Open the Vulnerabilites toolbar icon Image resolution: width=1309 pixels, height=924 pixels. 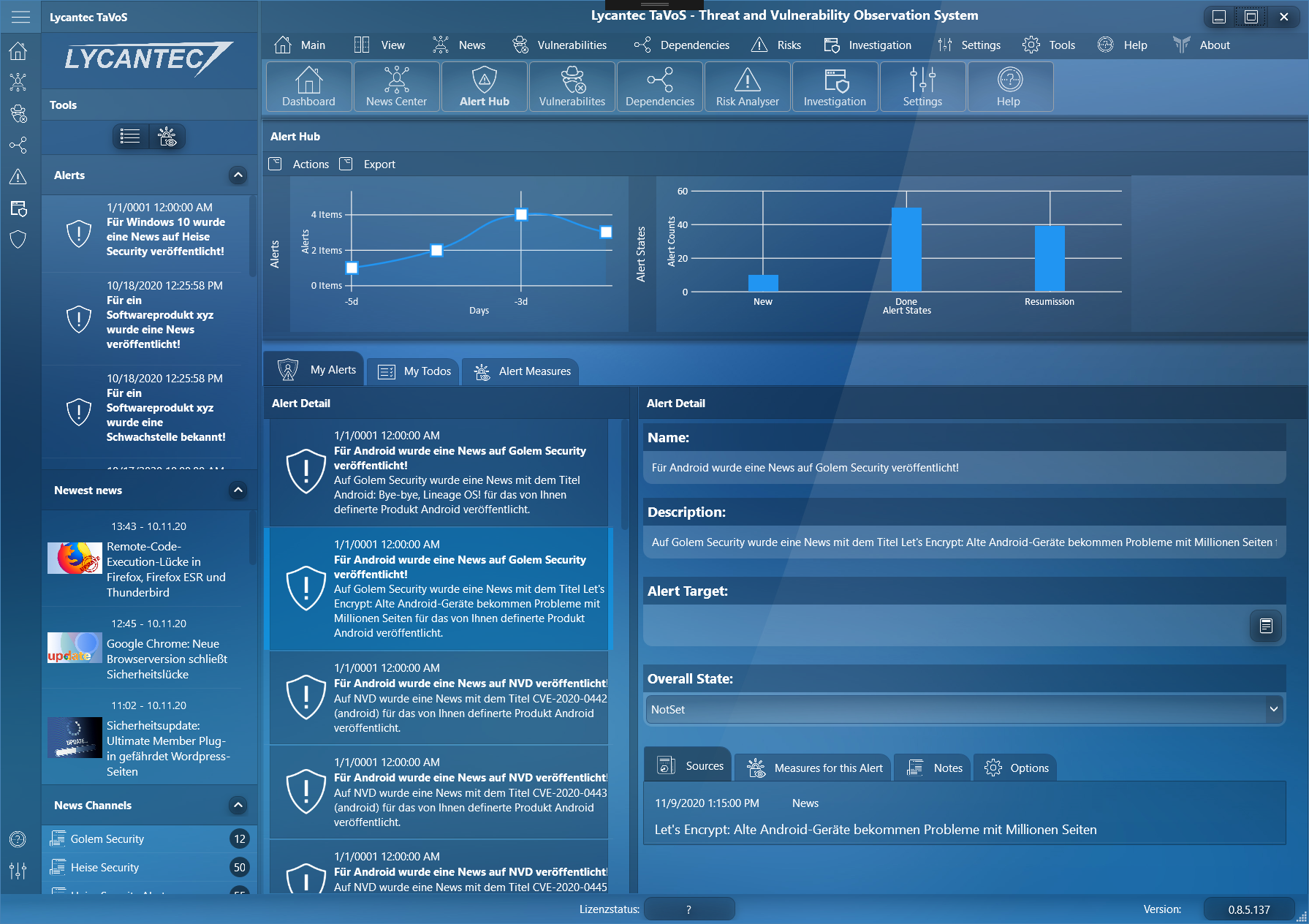tap(572, 86)
